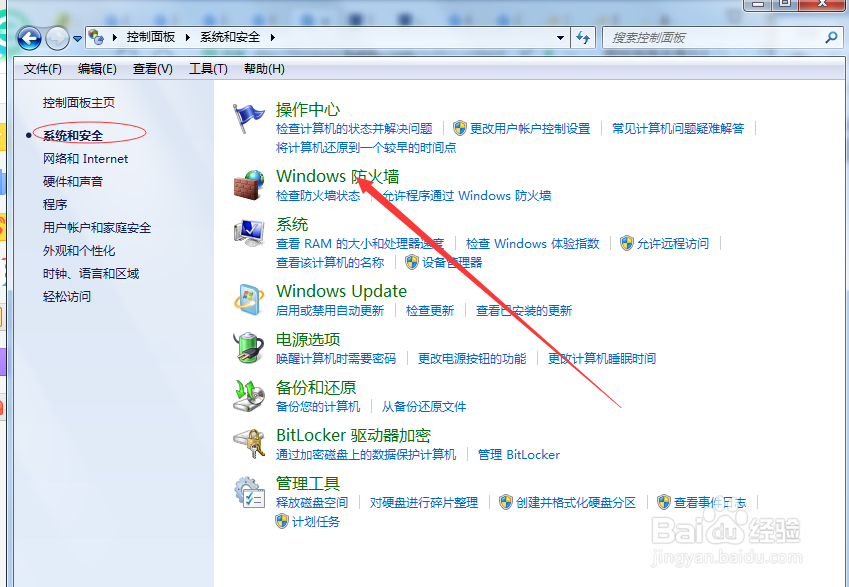Screen dimensions: 849x587
Task: Click shield icon beside 创建并格式化硬盘分区
Action: 506,502
